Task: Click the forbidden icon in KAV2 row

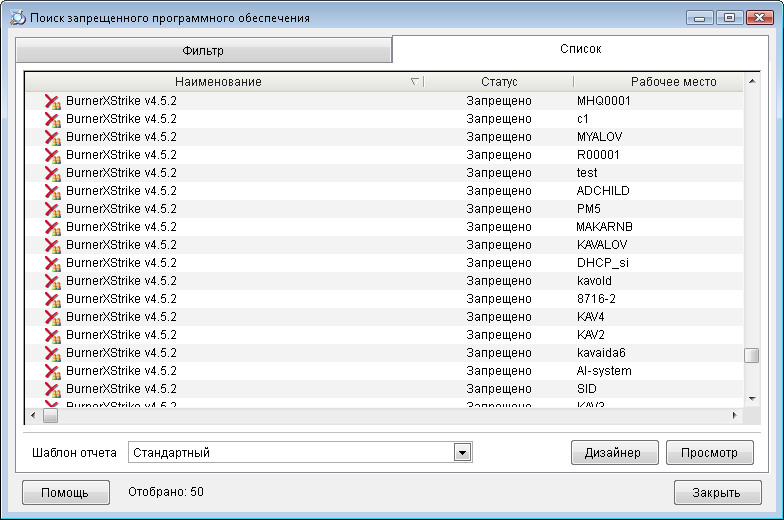Action: (52, 335)
